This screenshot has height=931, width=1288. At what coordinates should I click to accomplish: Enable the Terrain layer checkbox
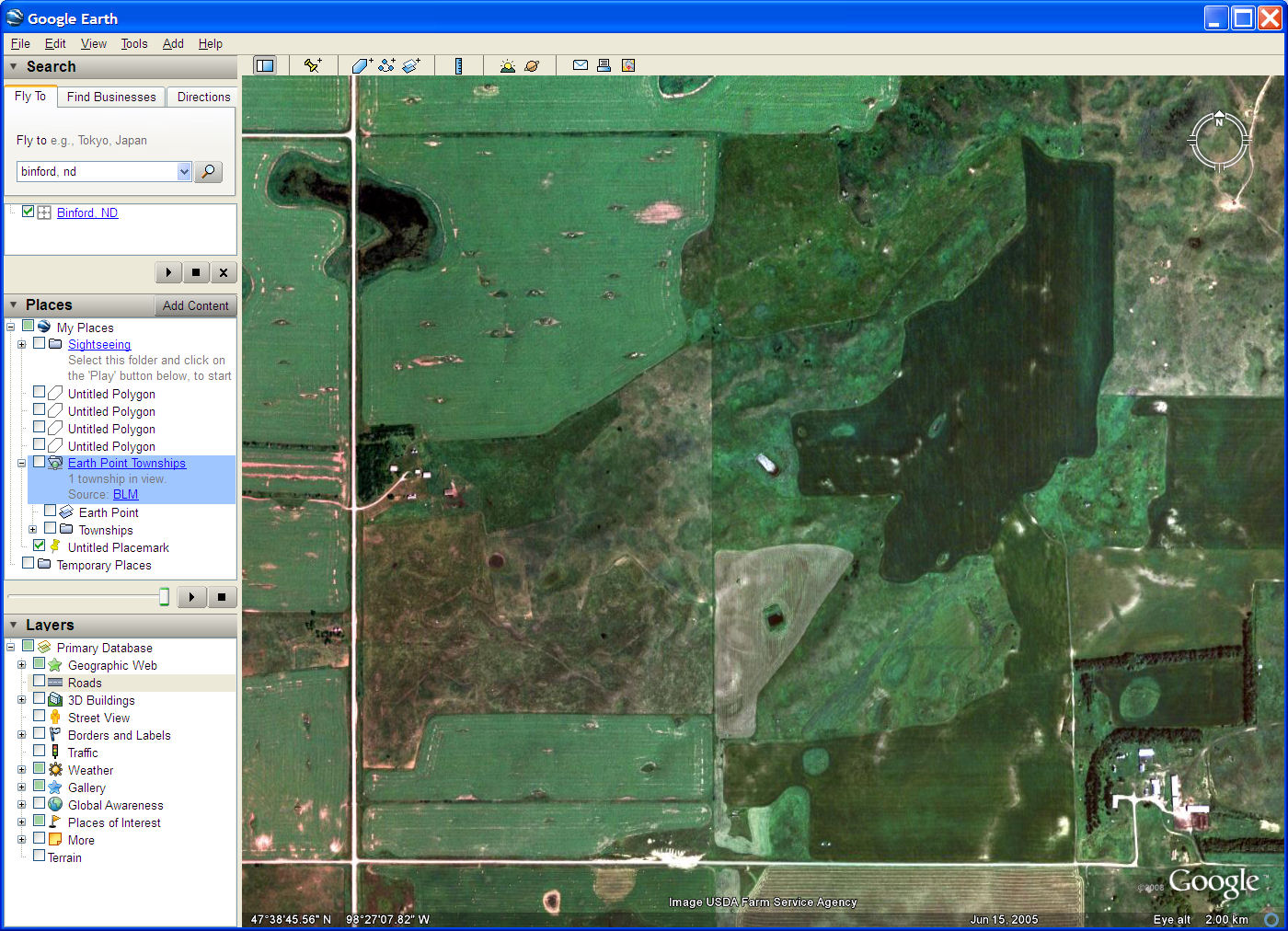click(39, 856)
